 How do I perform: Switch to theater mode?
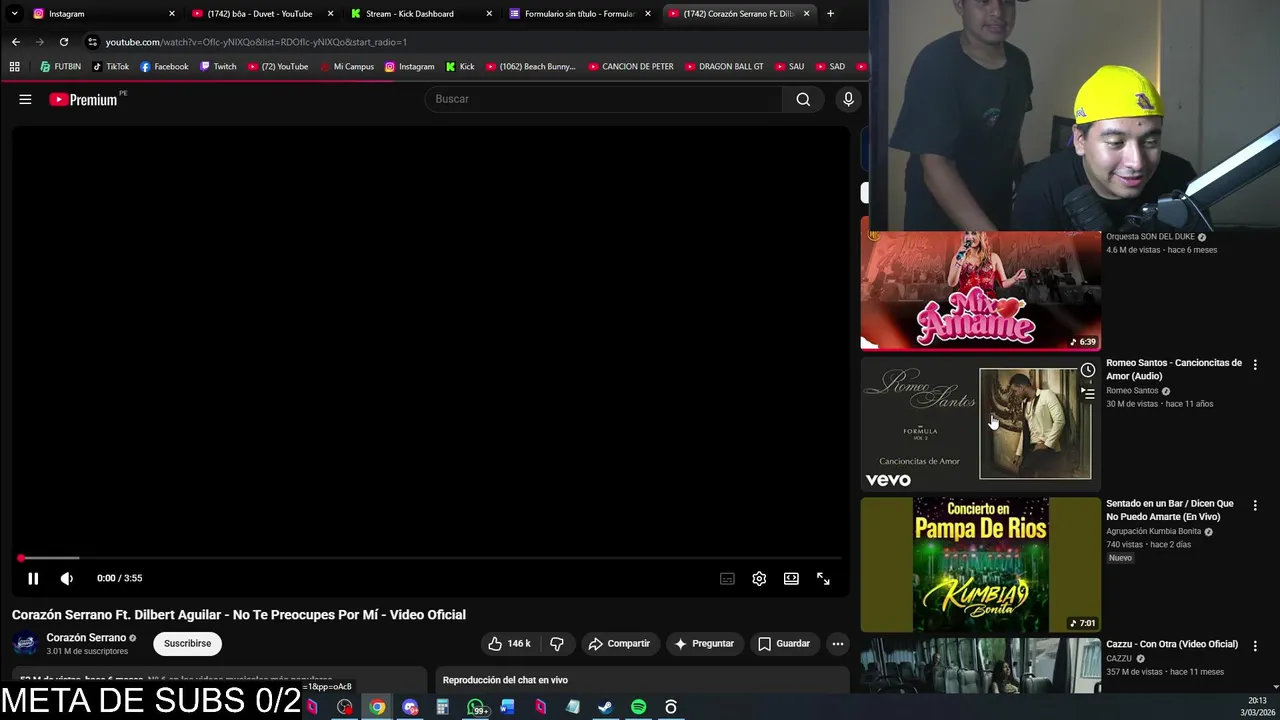coord(791,578)
